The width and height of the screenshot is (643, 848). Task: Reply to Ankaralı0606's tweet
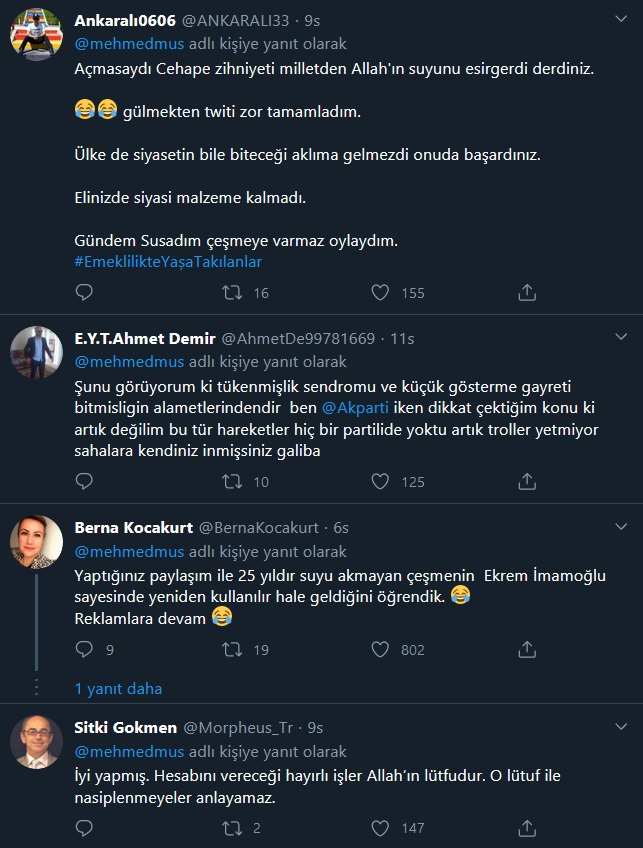pyautogui.click(x=85, y=292)
